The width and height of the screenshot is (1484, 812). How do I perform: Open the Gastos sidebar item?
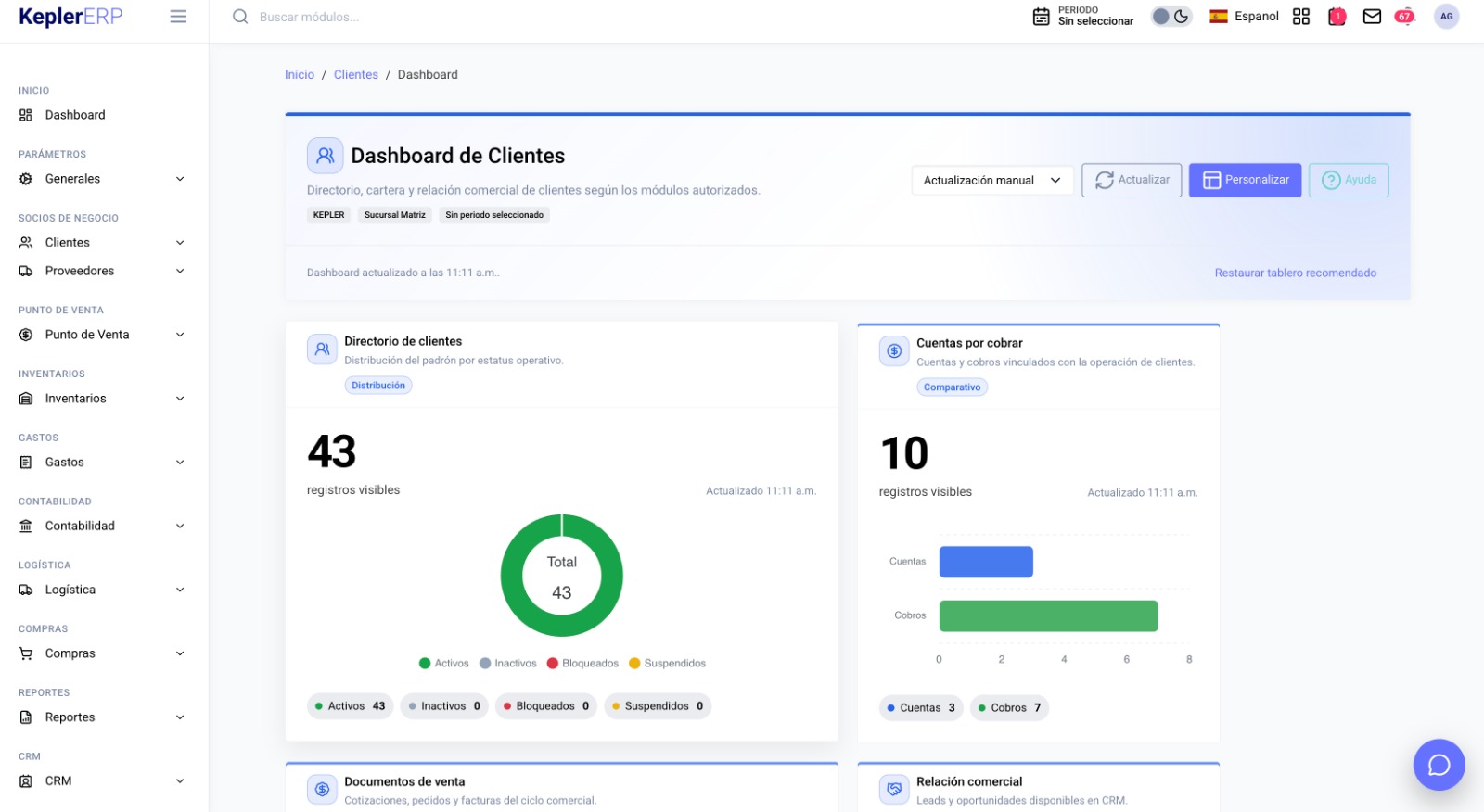tap(104, 463)
